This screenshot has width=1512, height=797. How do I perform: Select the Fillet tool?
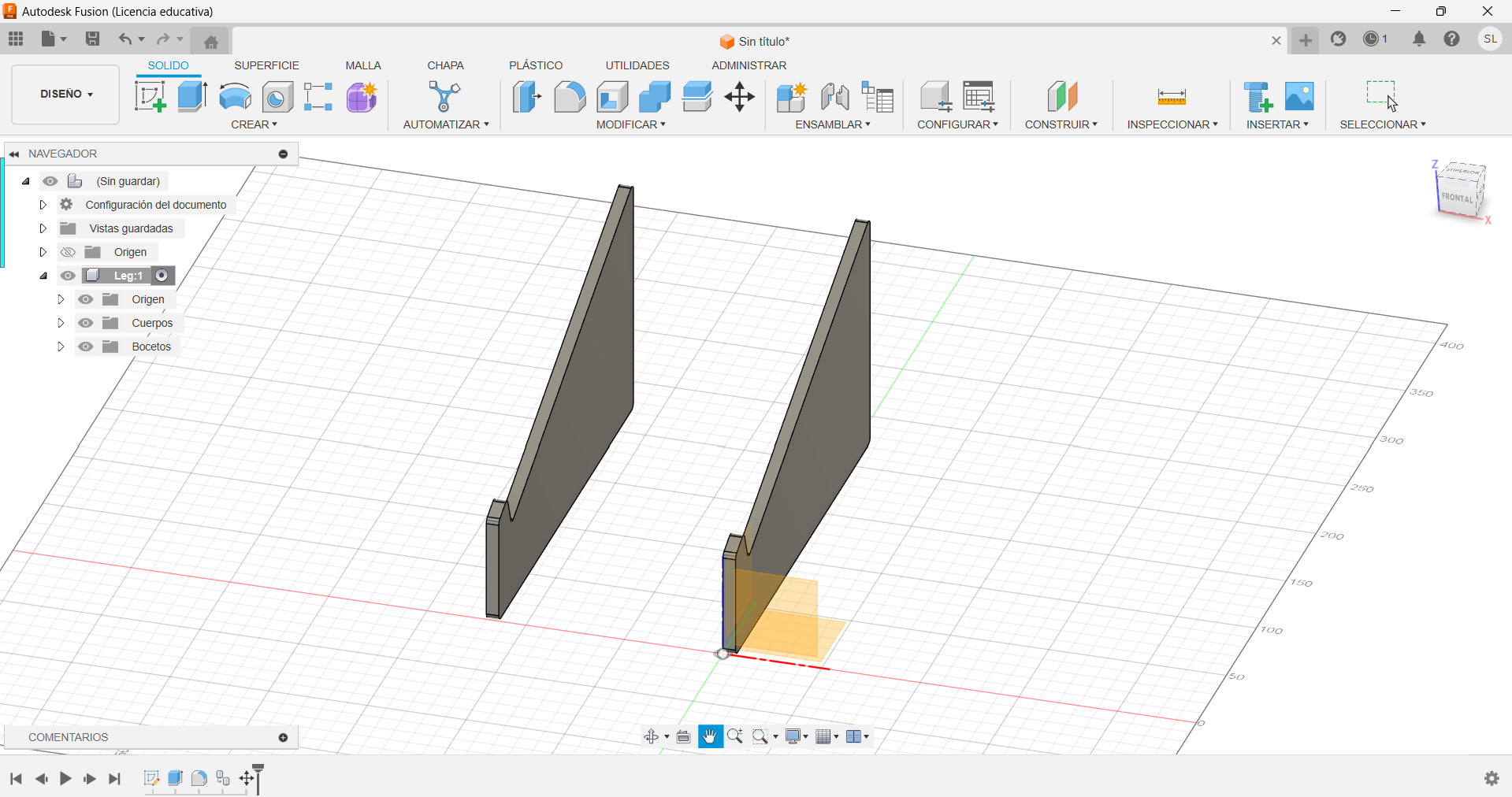(570, 97)
